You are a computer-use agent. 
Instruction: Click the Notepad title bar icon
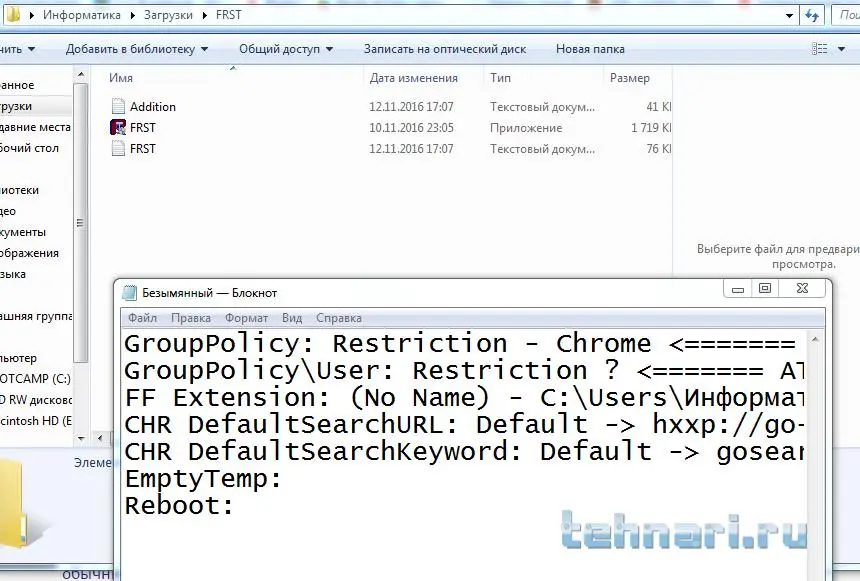pos(129,293)
